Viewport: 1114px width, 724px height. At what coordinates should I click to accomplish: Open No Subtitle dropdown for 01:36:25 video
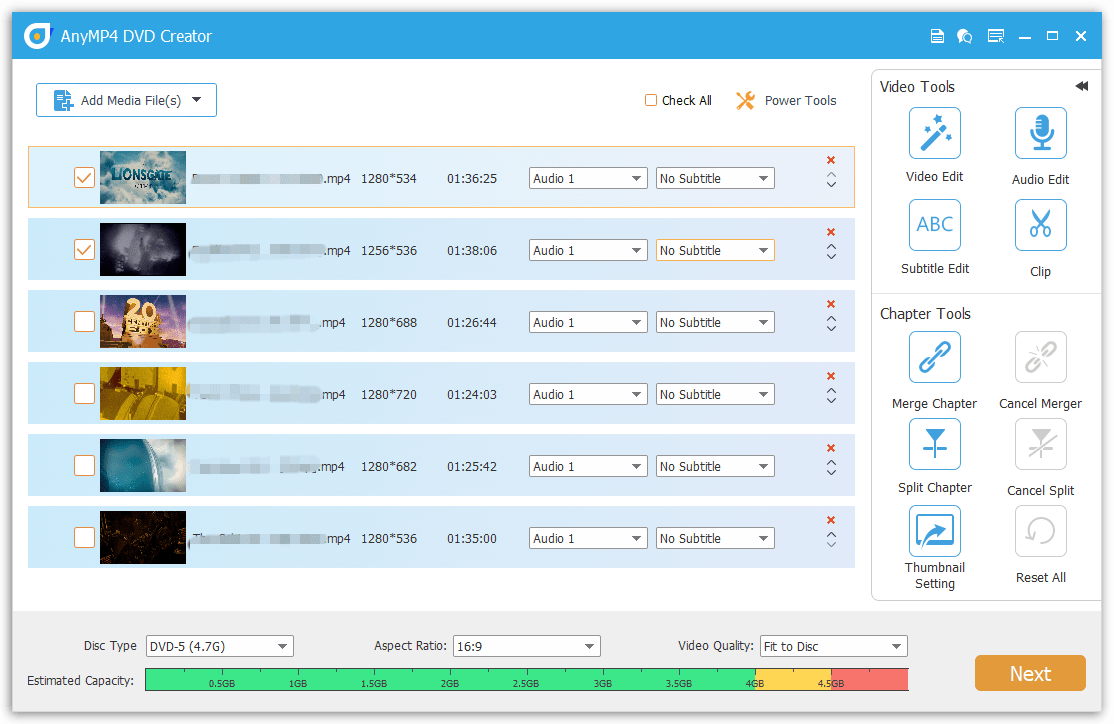tap(715, 178)
